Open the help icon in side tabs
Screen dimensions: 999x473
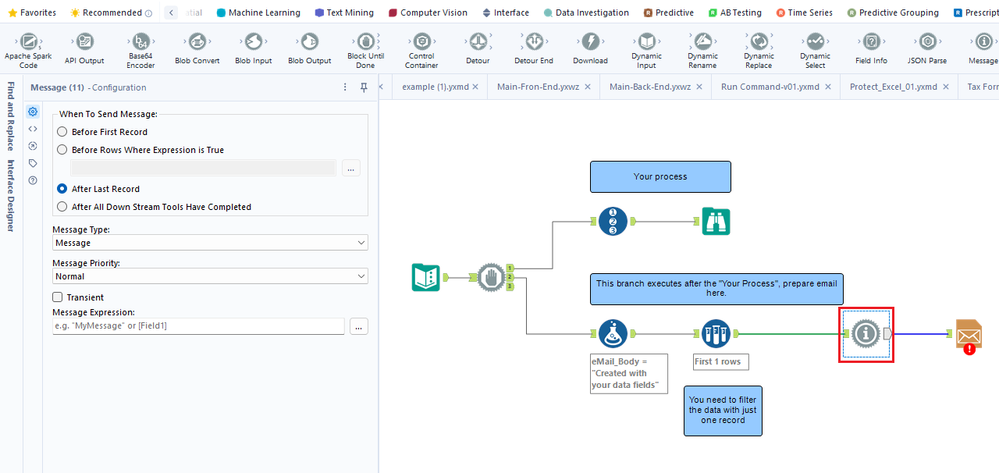tap(33, 180)
